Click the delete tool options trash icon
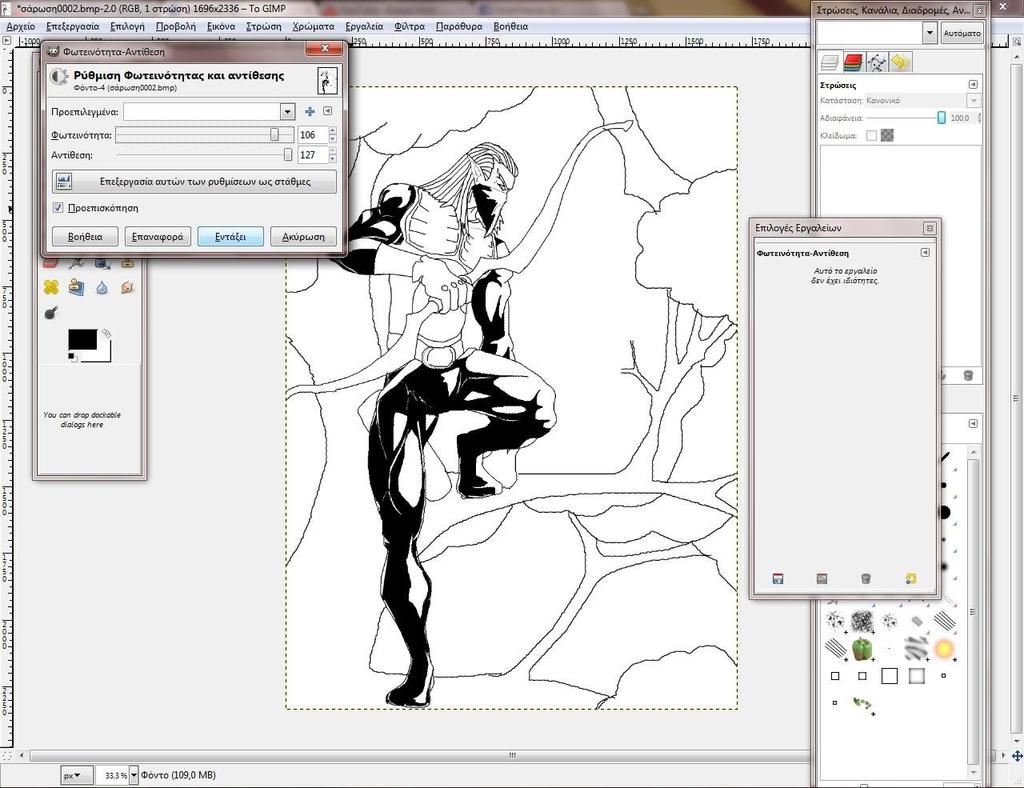Image resolution: width=1024 pixels, height=788 pixels. pos(866,578)
